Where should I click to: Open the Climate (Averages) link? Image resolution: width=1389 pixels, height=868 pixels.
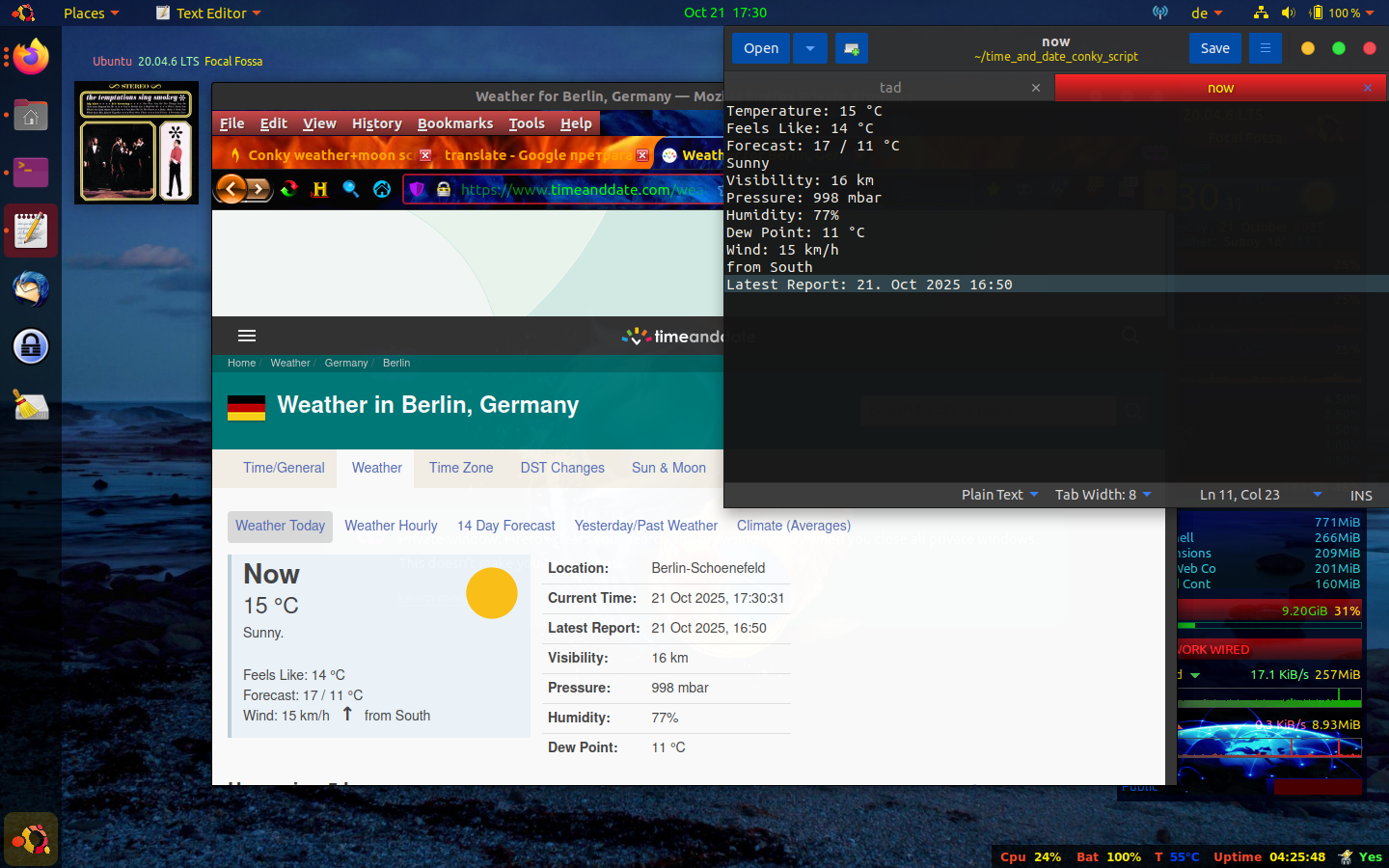click(x=794, y=526)
